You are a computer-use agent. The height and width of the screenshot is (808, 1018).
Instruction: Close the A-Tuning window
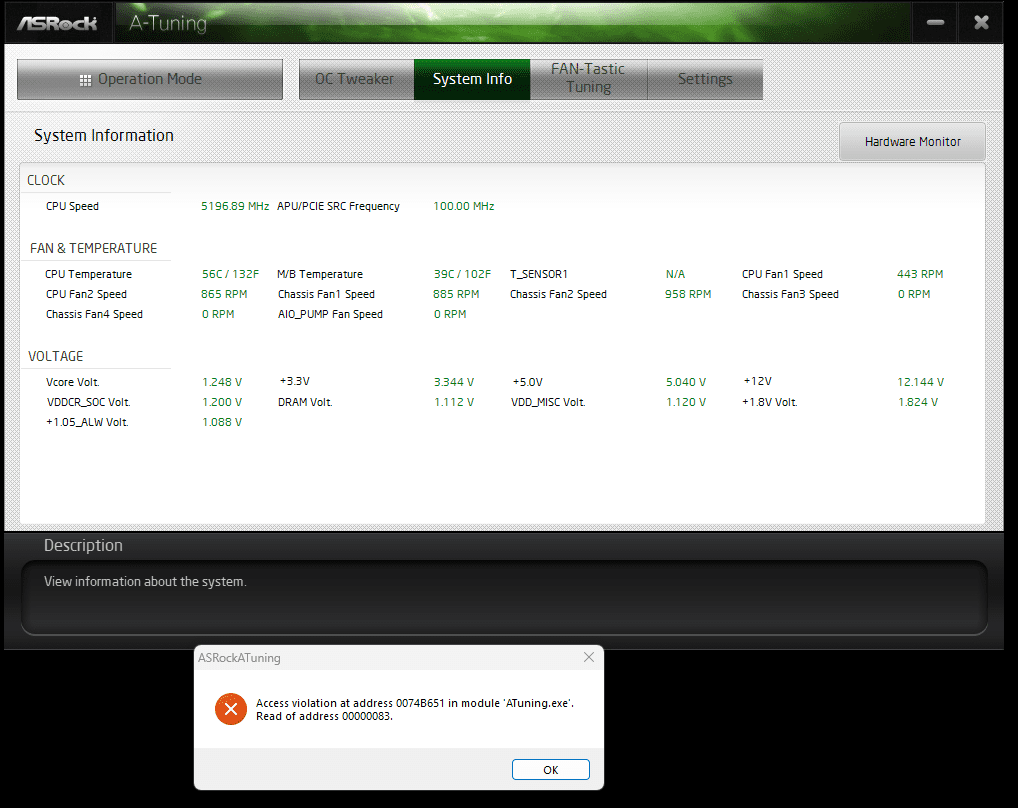pos(981,23)
